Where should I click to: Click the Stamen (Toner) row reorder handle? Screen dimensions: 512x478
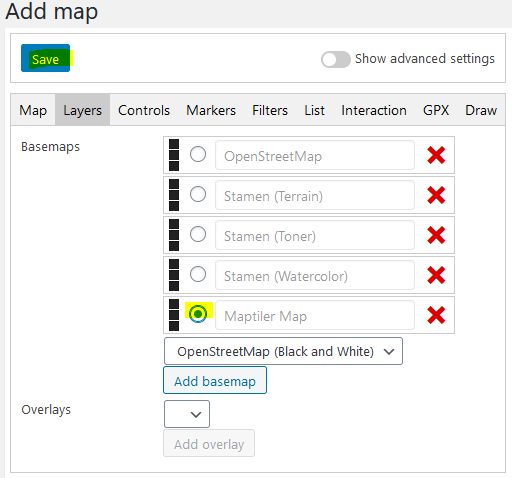click(x=174, y=235)
